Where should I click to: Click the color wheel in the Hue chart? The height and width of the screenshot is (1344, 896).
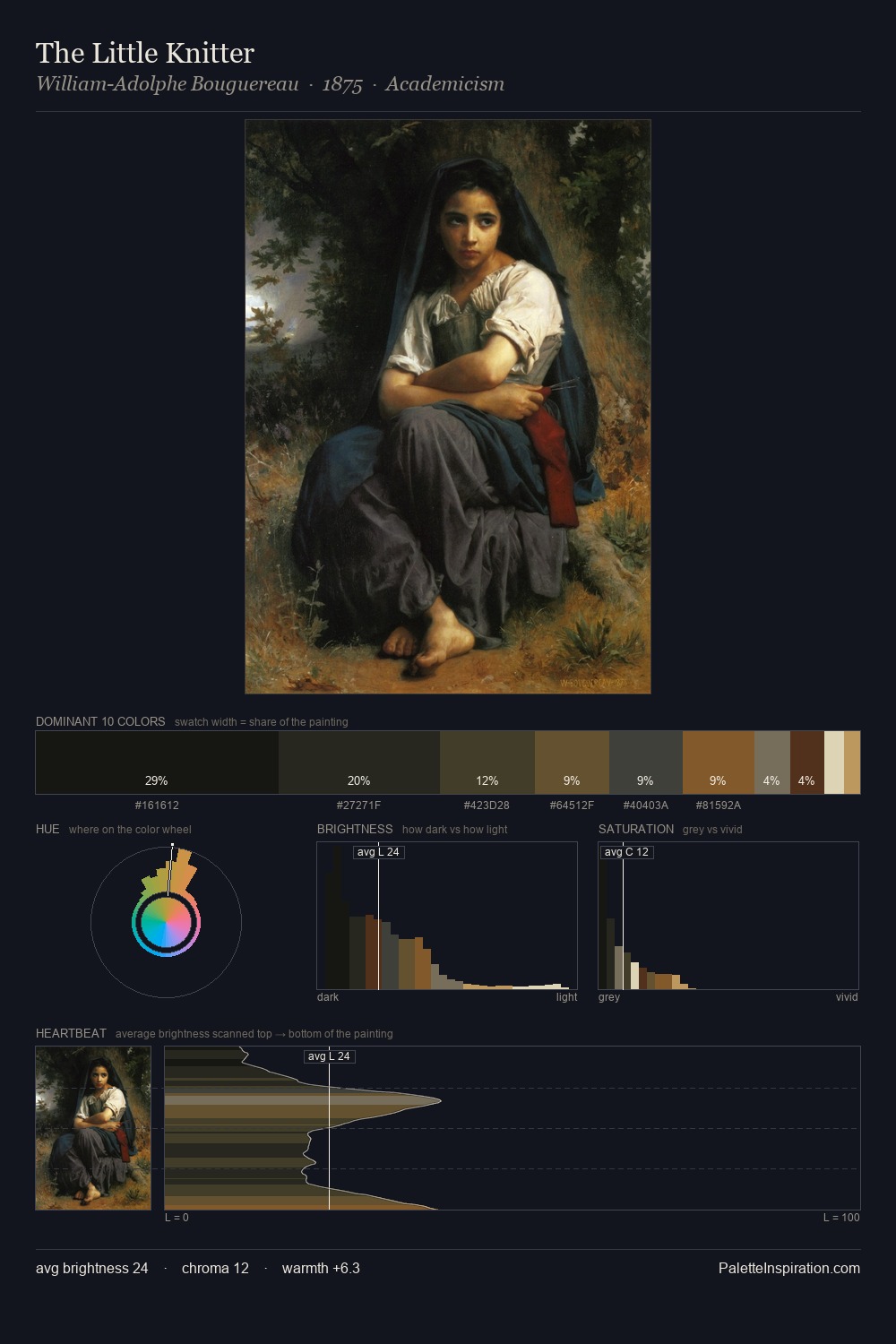(166, 922)
